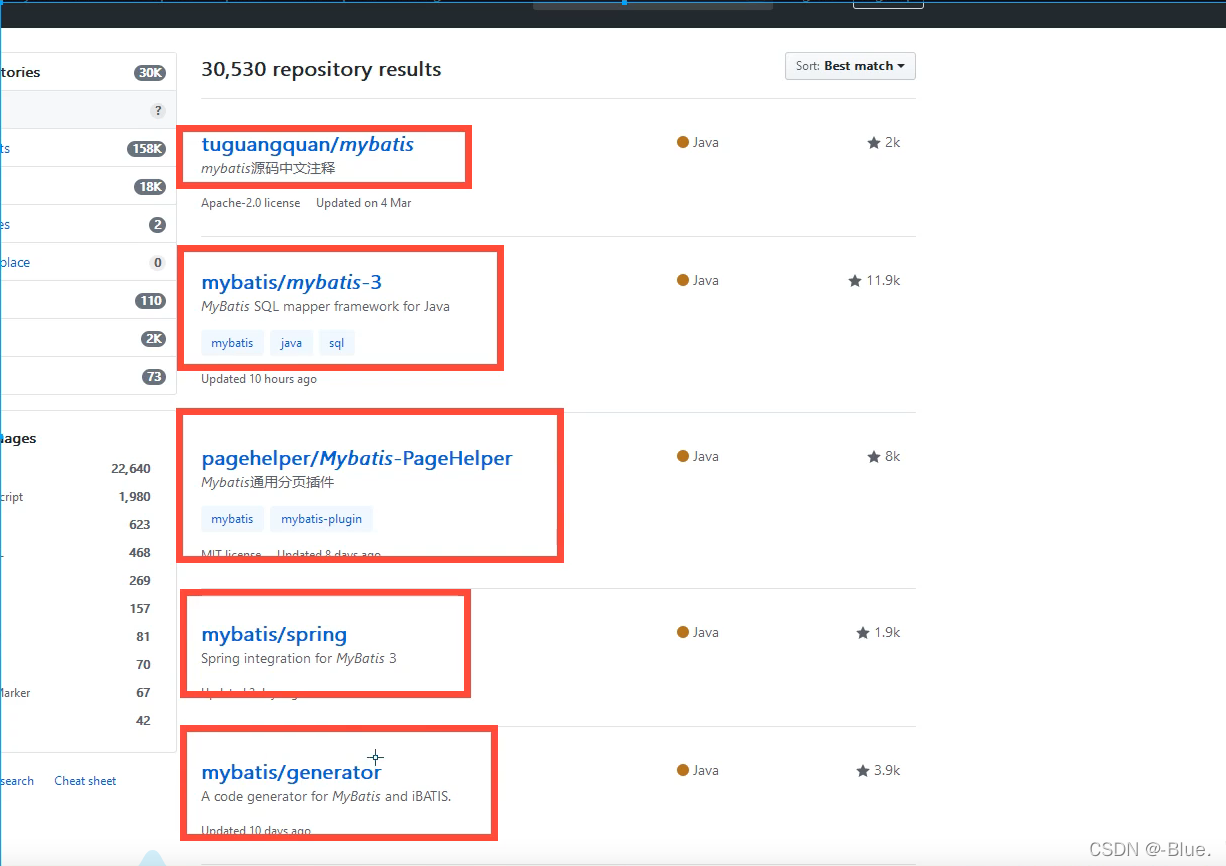
Task: Open the Cheat sheet link
Action: 85,781
